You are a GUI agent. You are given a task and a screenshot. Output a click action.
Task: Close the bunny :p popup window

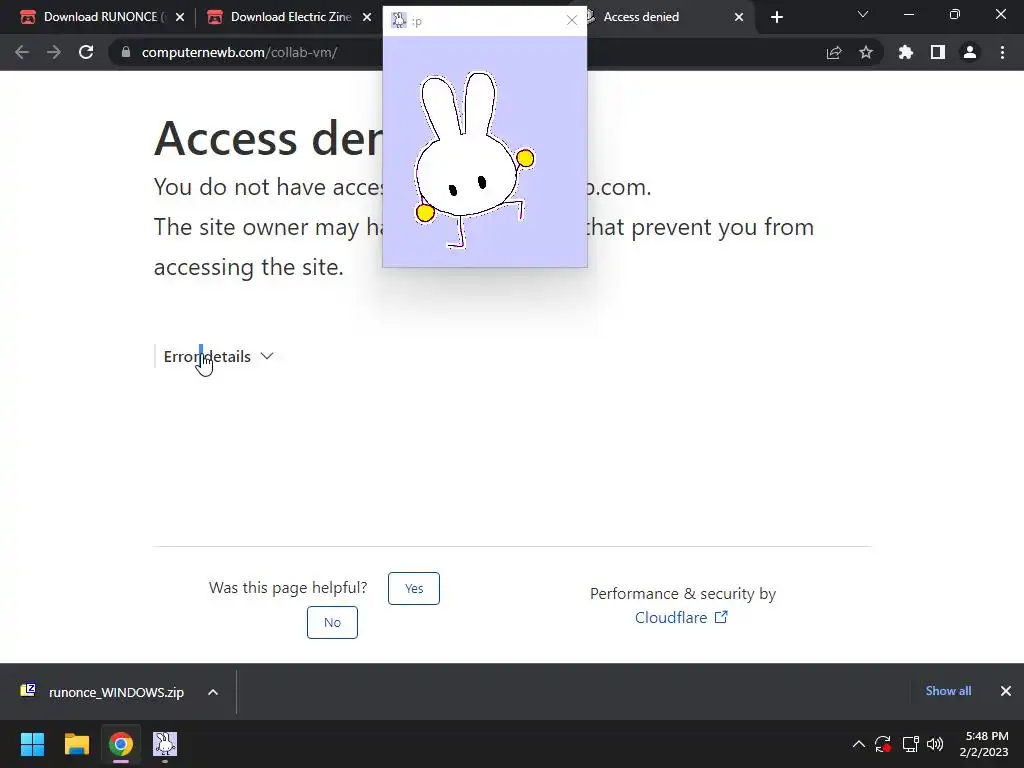pos(572,20)
